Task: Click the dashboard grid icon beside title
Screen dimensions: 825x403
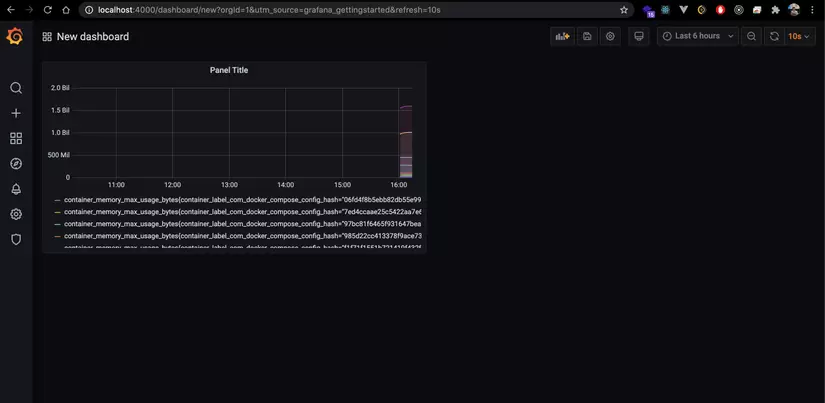Action: click(47, 37)
